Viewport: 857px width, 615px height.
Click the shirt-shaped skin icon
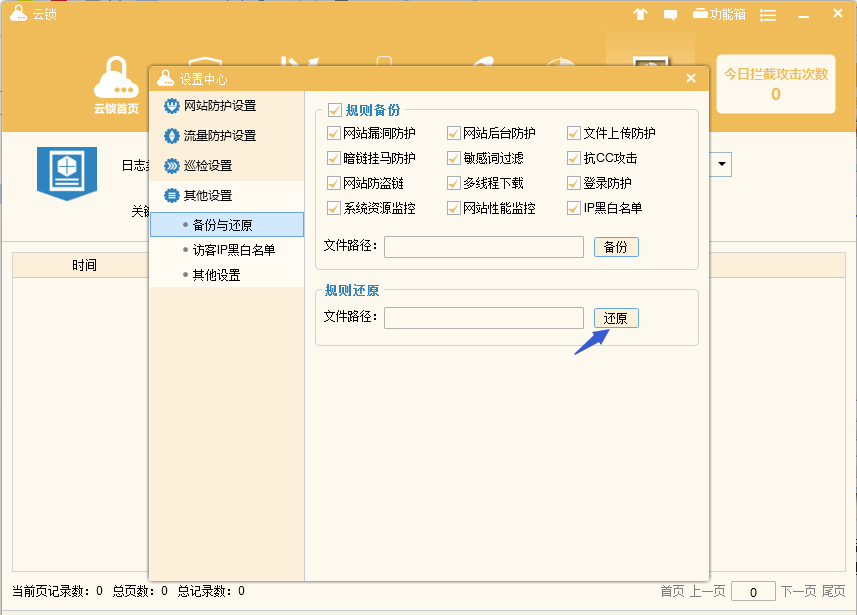point(640,13)
